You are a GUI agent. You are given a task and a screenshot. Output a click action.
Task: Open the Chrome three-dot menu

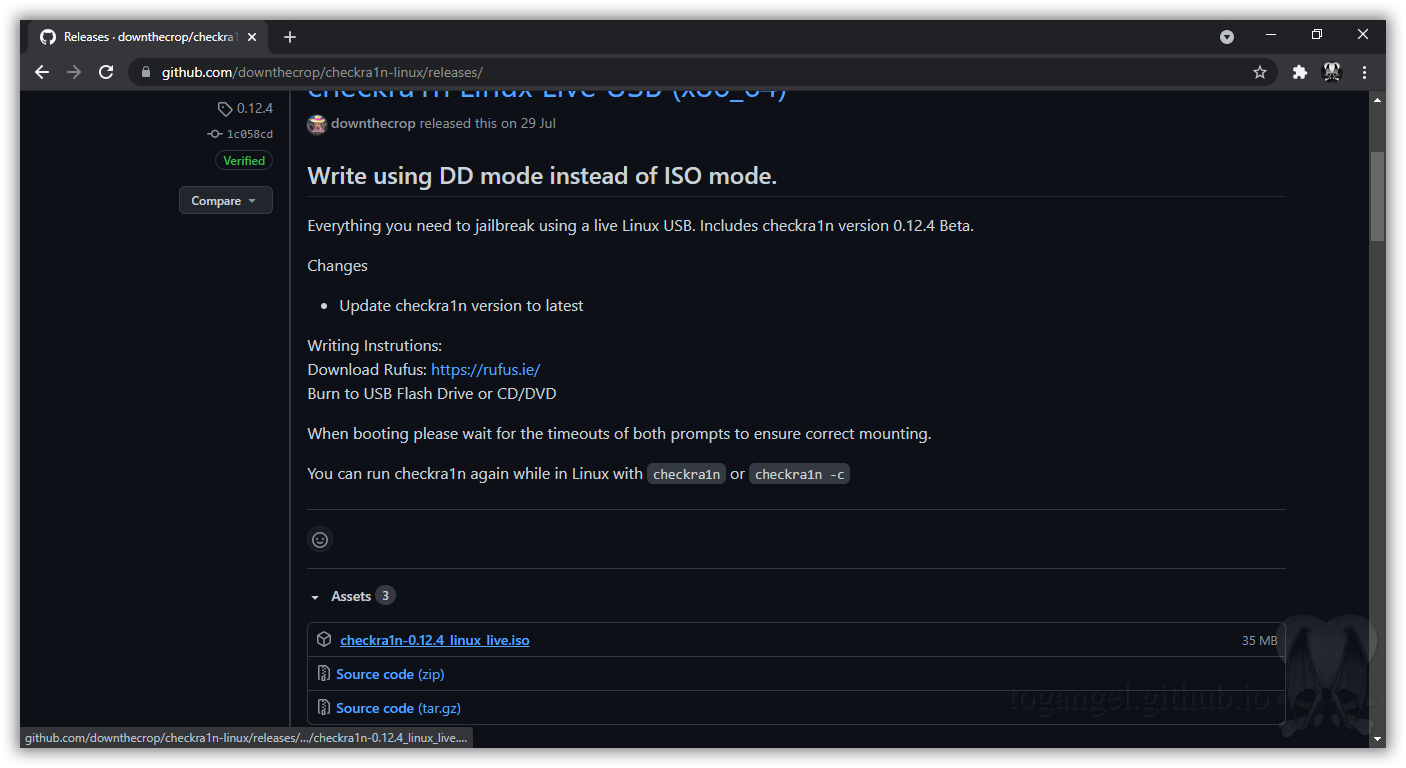(x=1364, y=72)
